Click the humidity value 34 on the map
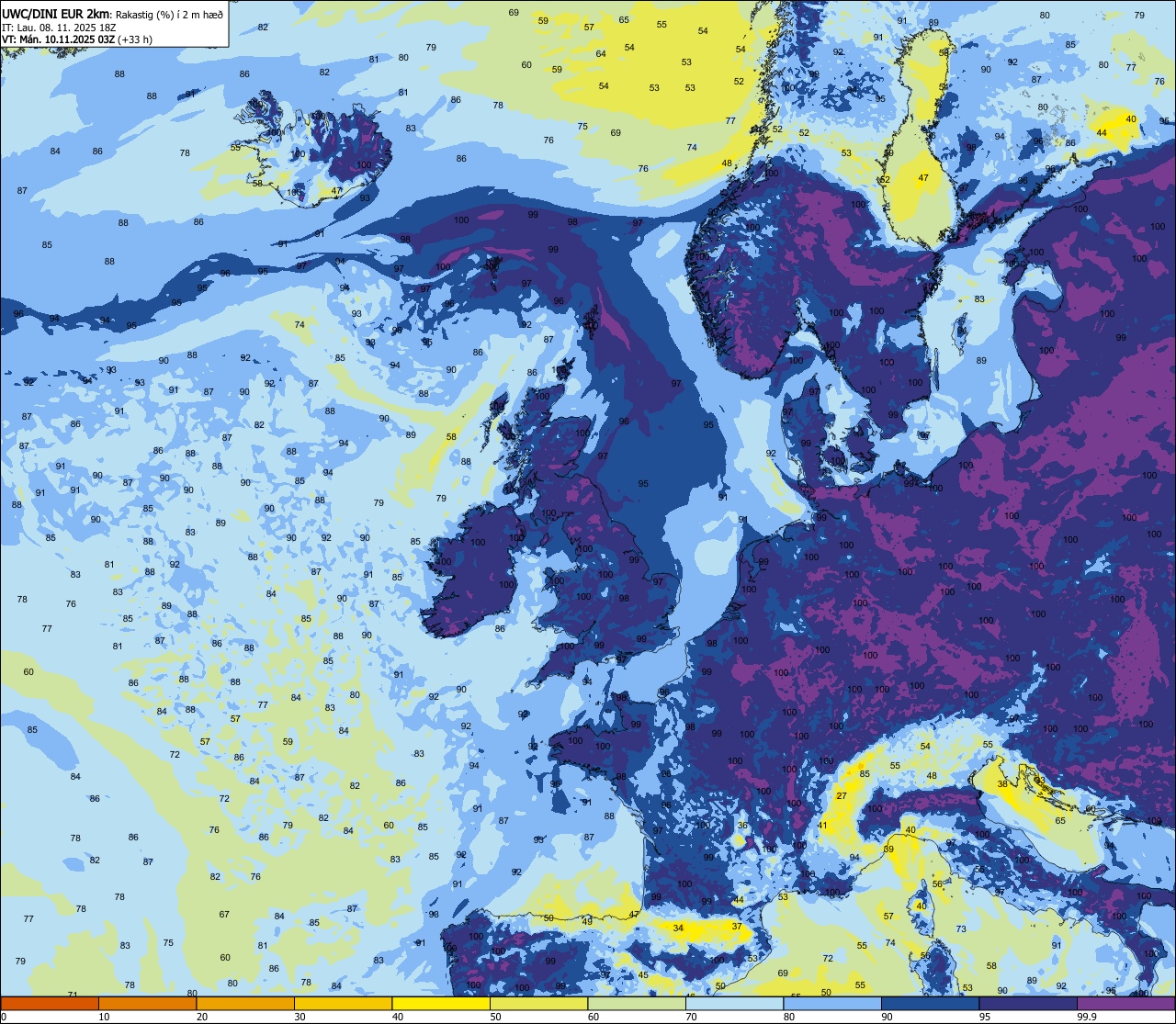This screenshot has width=1176, height=1024. click(678, 928)
